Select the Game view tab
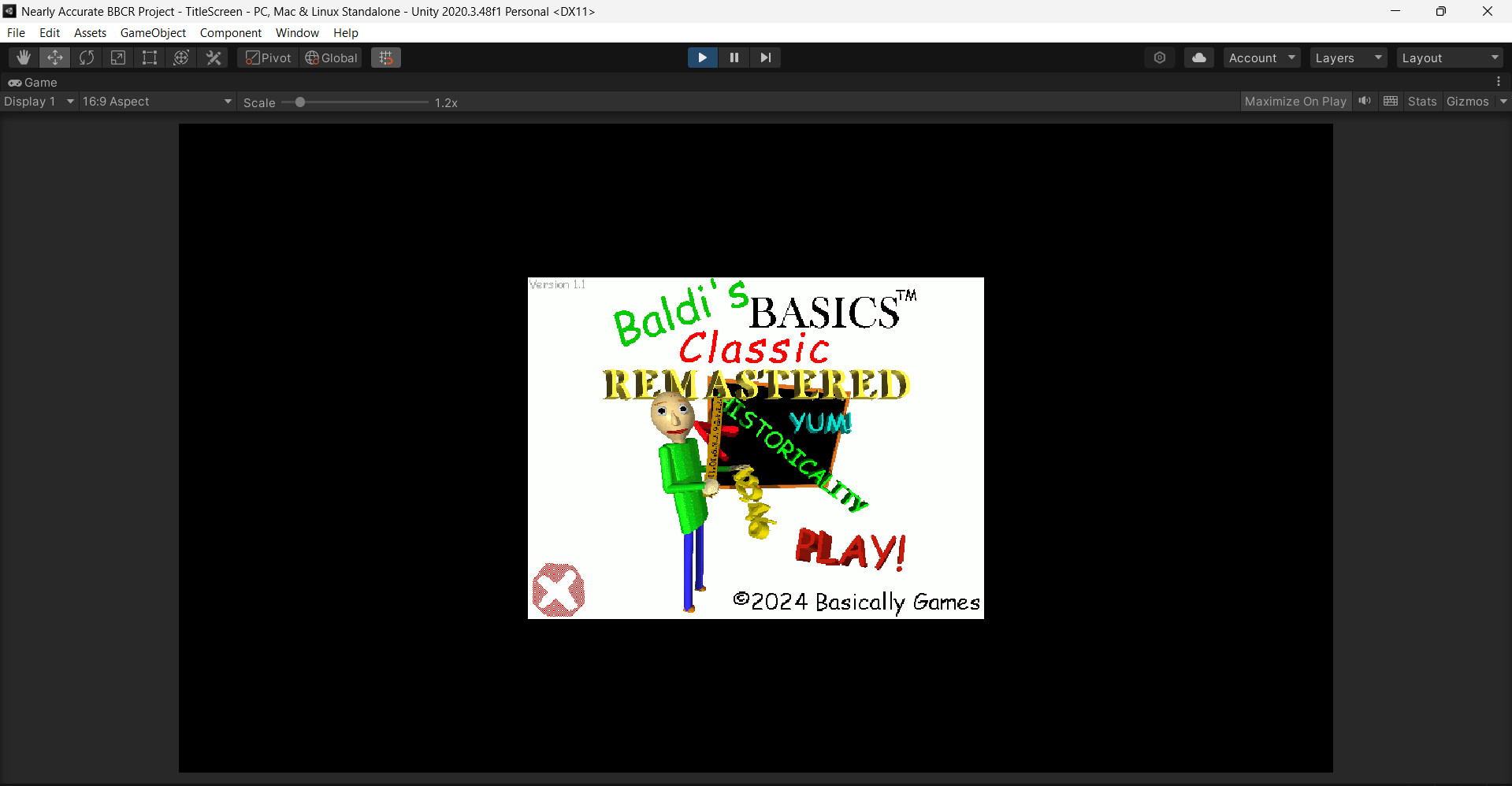 pos(33,82)
